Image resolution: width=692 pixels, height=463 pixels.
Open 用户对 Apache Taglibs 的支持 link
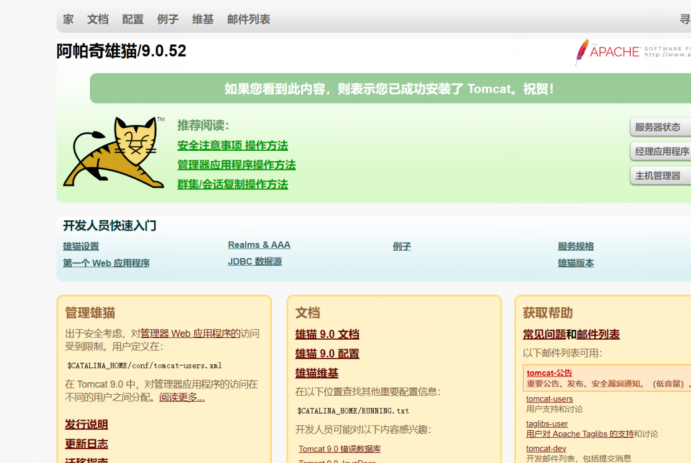coord(579,434)
